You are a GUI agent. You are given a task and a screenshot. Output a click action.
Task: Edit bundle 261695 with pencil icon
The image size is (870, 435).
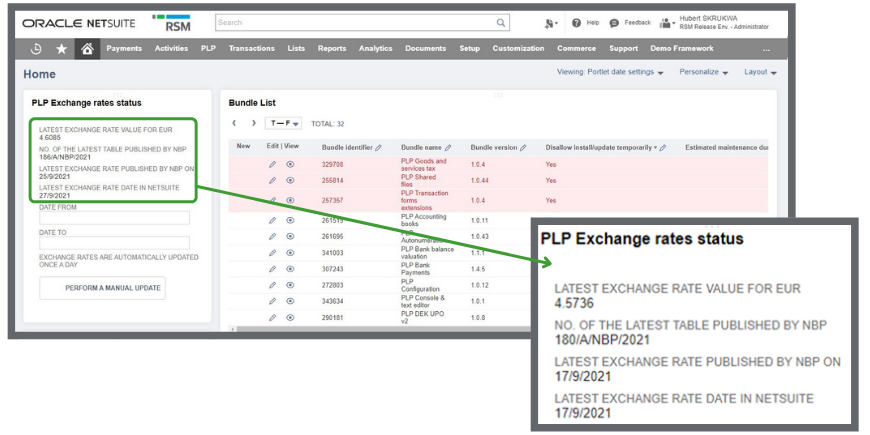tap(272, 236)
